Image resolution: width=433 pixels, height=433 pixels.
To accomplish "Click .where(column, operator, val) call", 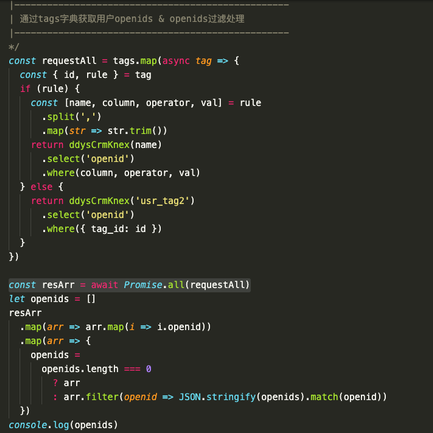I will click(121, 173).
